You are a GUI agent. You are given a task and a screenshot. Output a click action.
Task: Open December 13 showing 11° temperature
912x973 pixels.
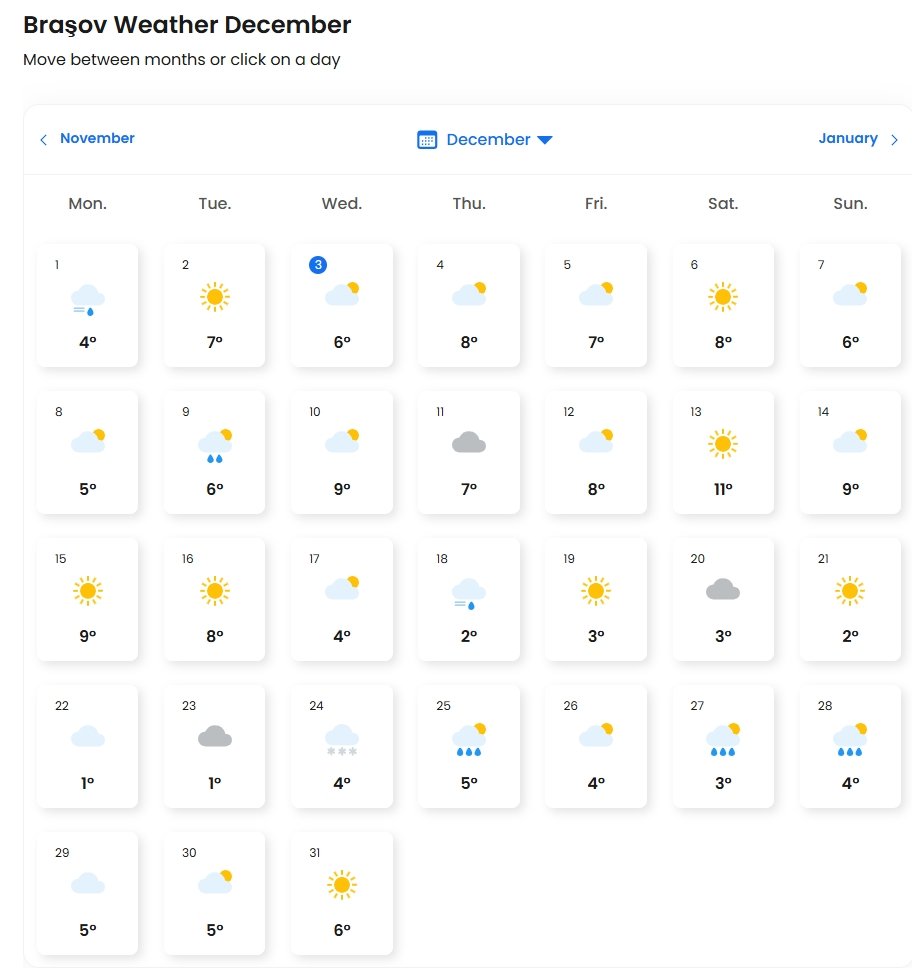pyautogui.click(x=723, y=452)
